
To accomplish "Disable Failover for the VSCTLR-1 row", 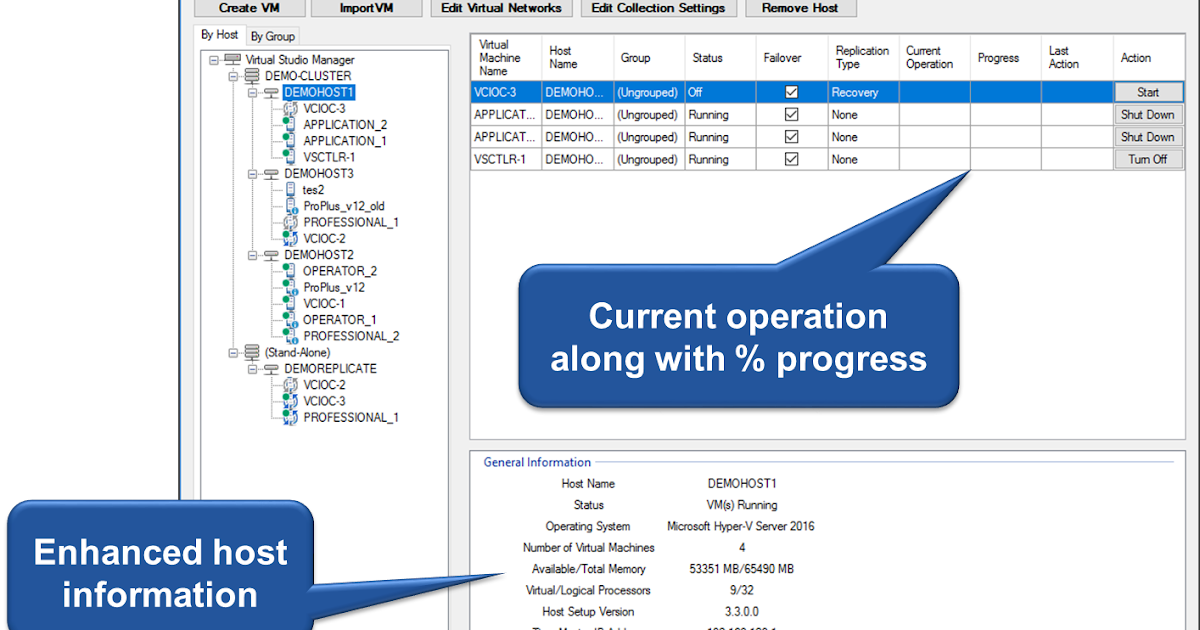I will click(790, 159).
